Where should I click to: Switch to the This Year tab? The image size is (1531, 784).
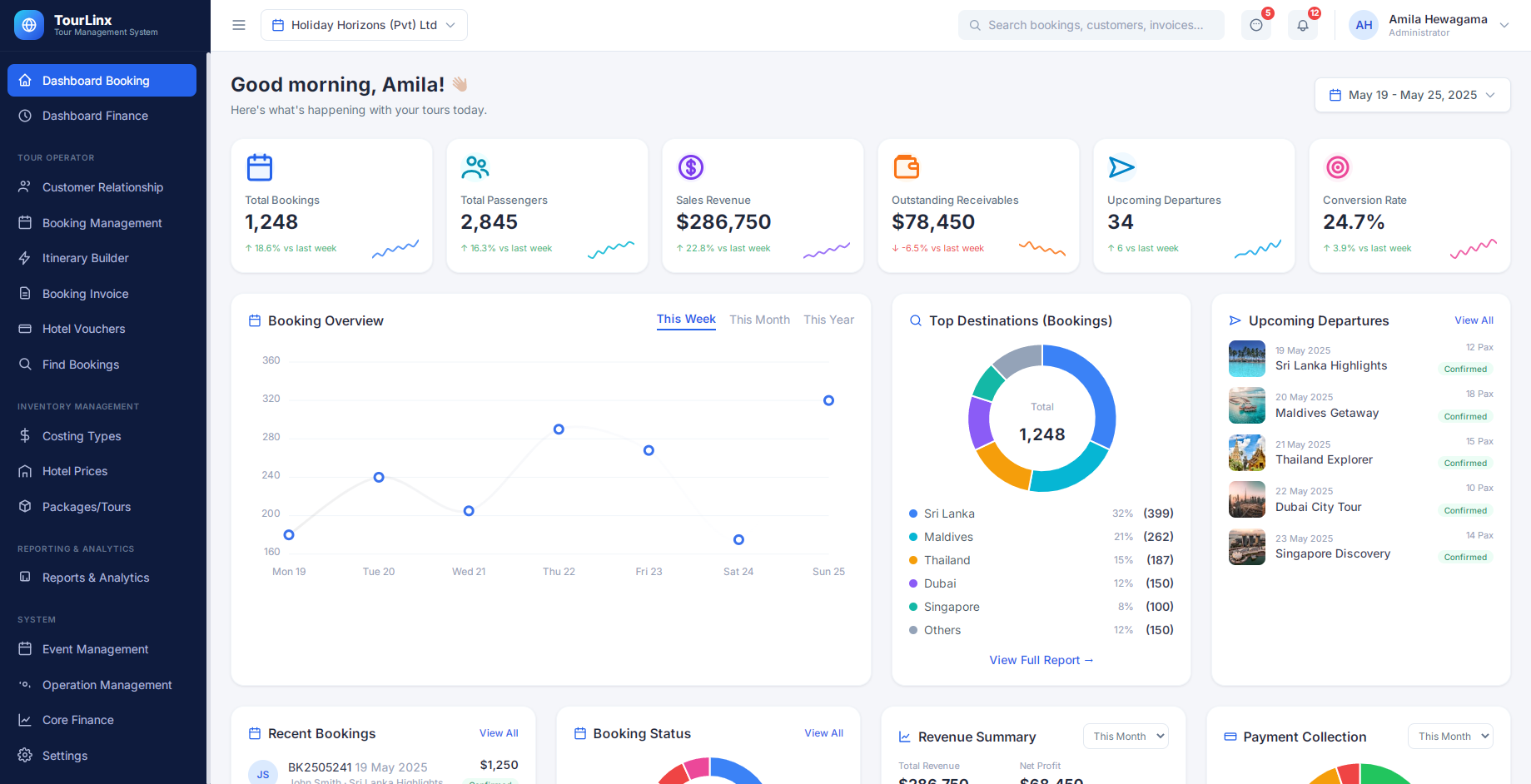828,320
